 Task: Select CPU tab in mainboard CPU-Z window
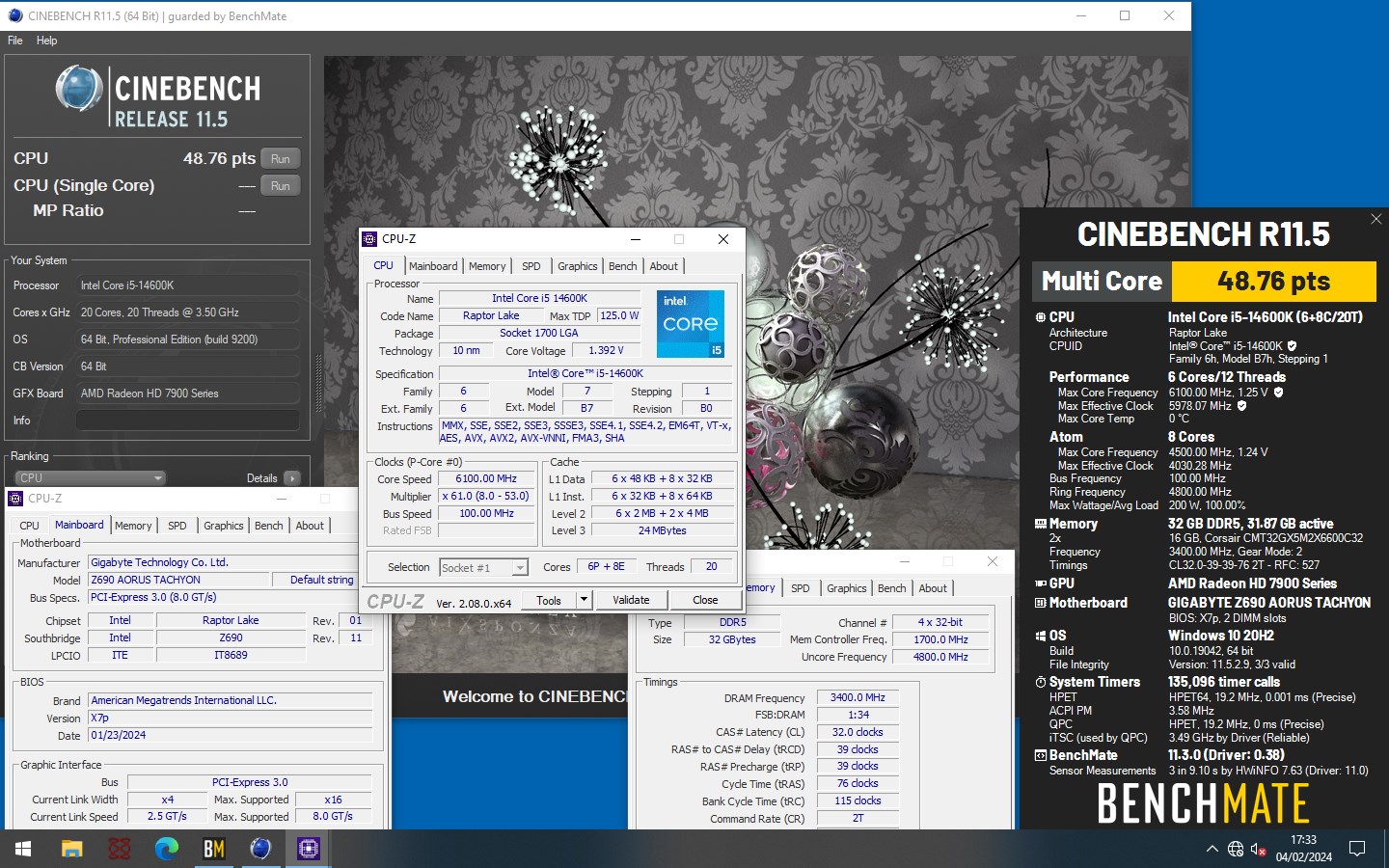tap(30, 526)
